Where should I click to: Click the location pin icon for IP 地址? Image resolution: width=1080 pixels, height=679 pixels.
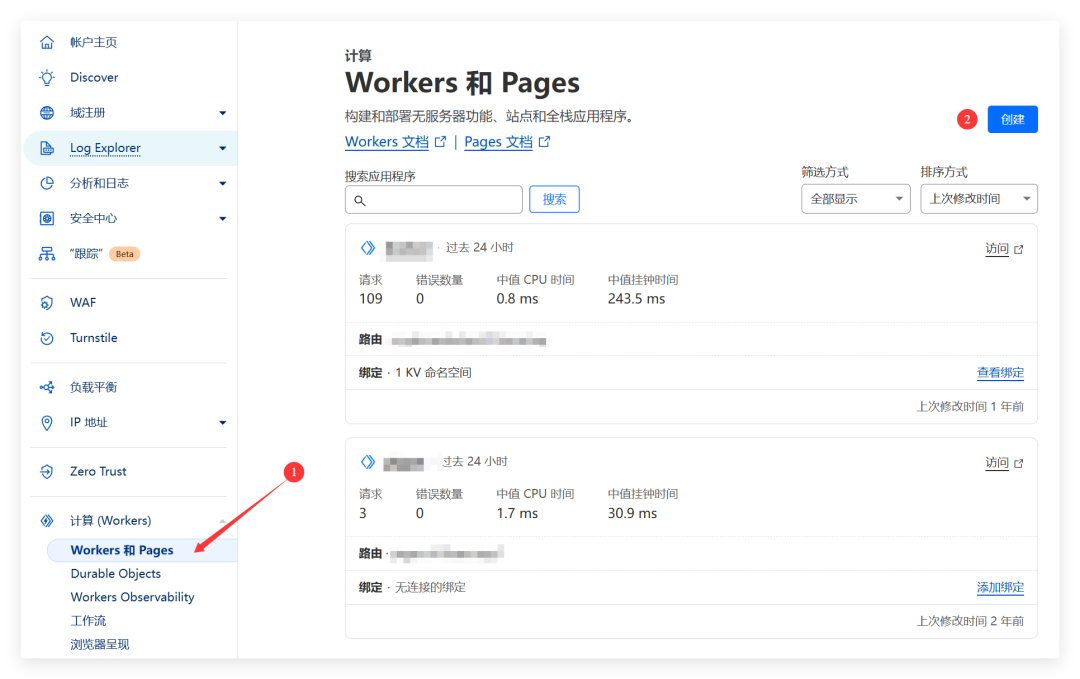pyautogui.click(x=47, y=423)
